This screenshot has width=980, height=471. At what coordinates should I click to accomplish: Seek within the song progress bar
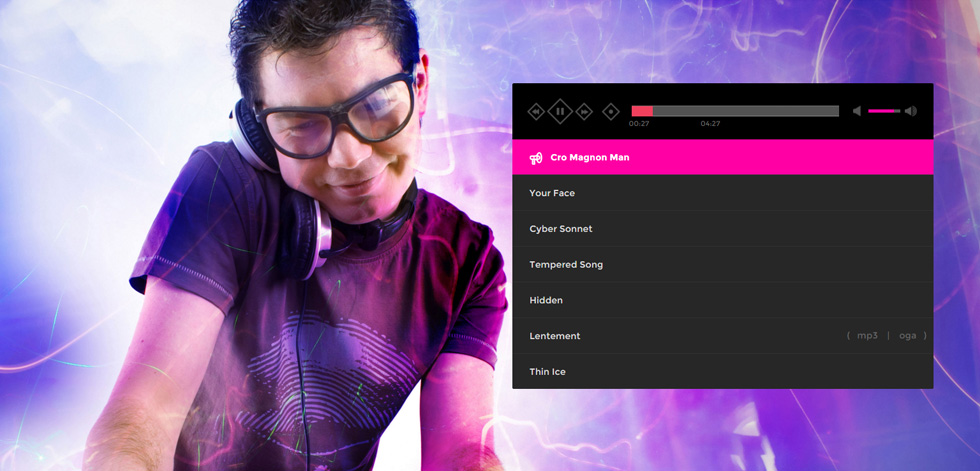coord(735,111)
